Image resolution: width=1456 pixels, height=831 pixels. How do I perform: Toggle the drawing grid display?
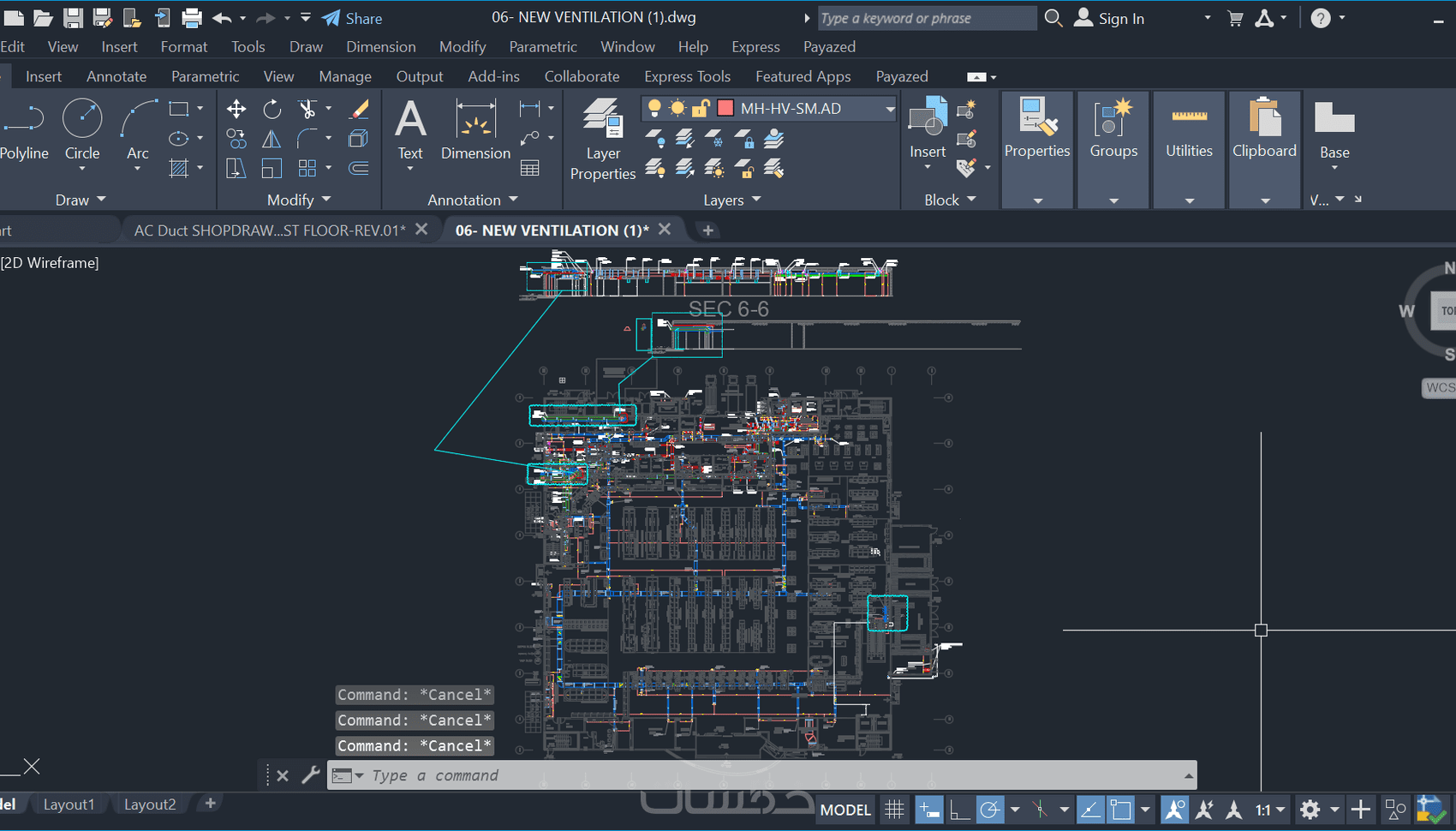894,810
